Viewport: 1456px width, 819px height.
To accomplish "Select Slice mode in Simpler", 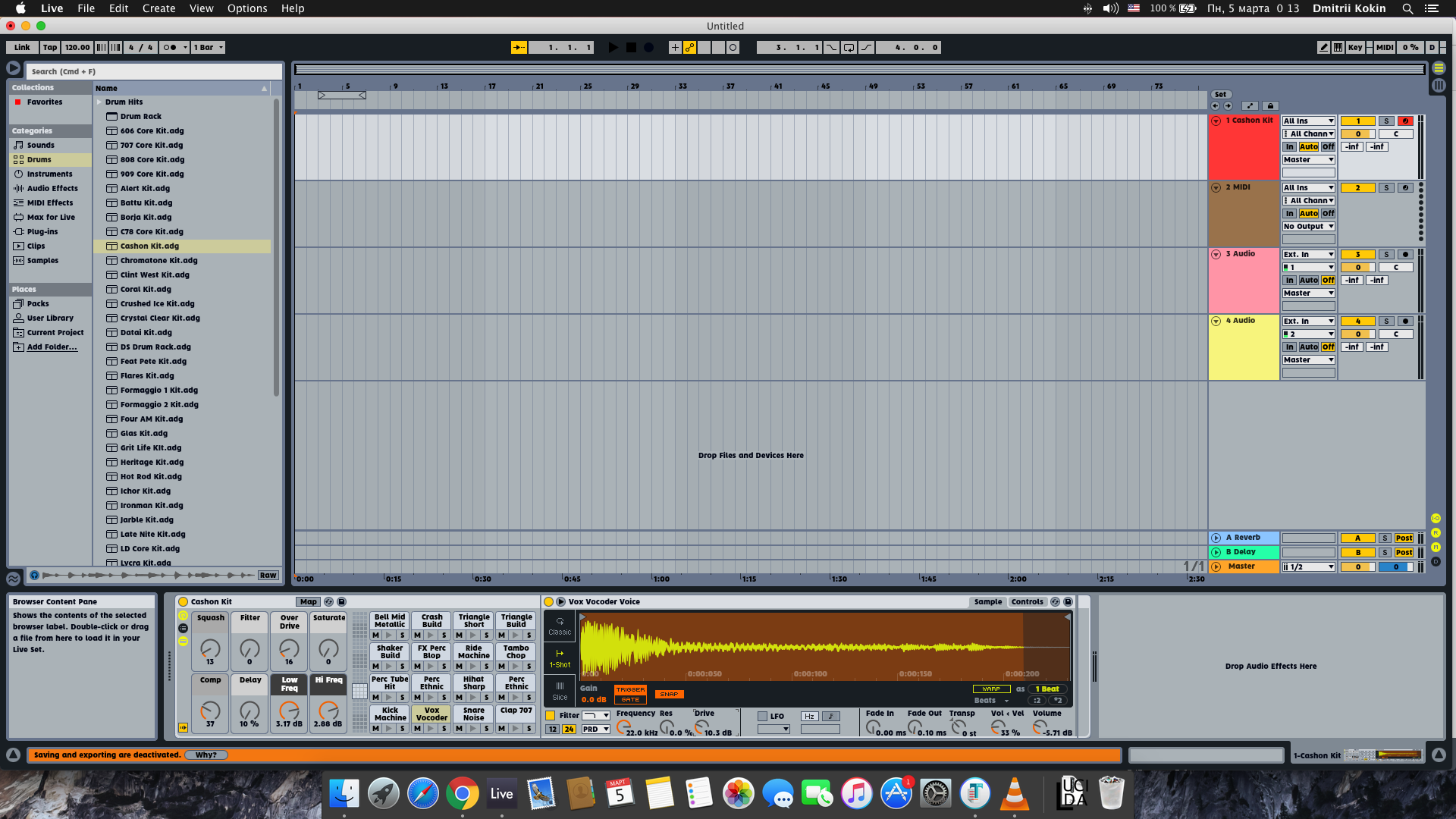I will tap(560, 691).
